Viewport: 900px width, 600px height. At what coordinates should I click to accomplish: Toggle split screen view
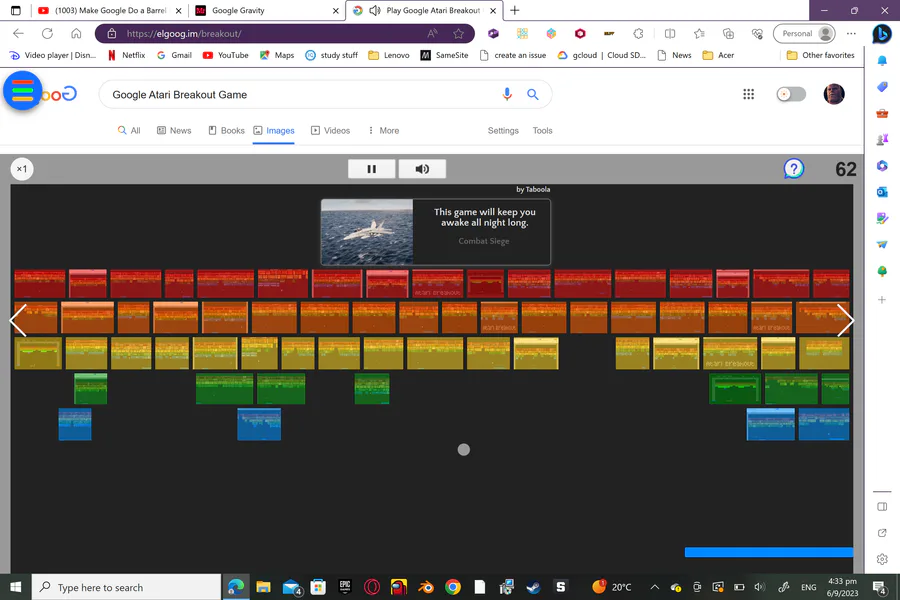pyautogui.click(x=670, y=33)
